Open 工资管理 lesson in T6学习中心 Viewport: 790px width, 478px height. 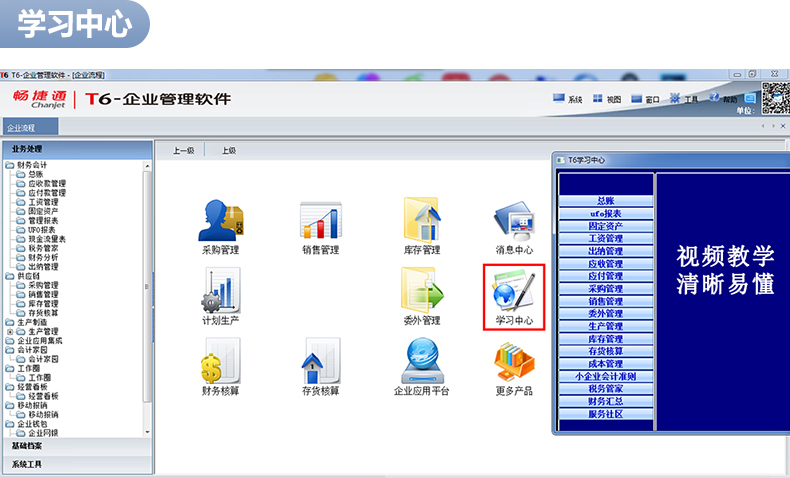(x=606, y=238)
